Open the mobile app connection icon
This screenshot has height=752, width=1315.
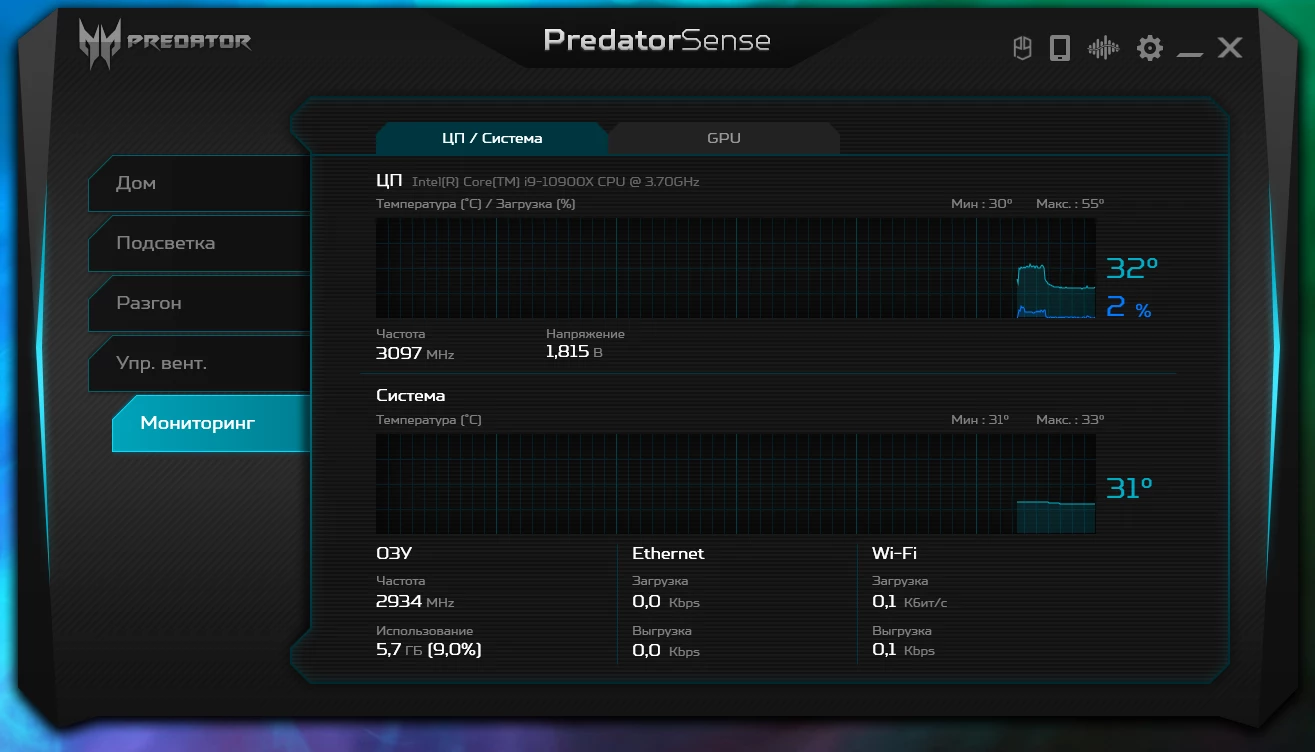point(1060,48)
